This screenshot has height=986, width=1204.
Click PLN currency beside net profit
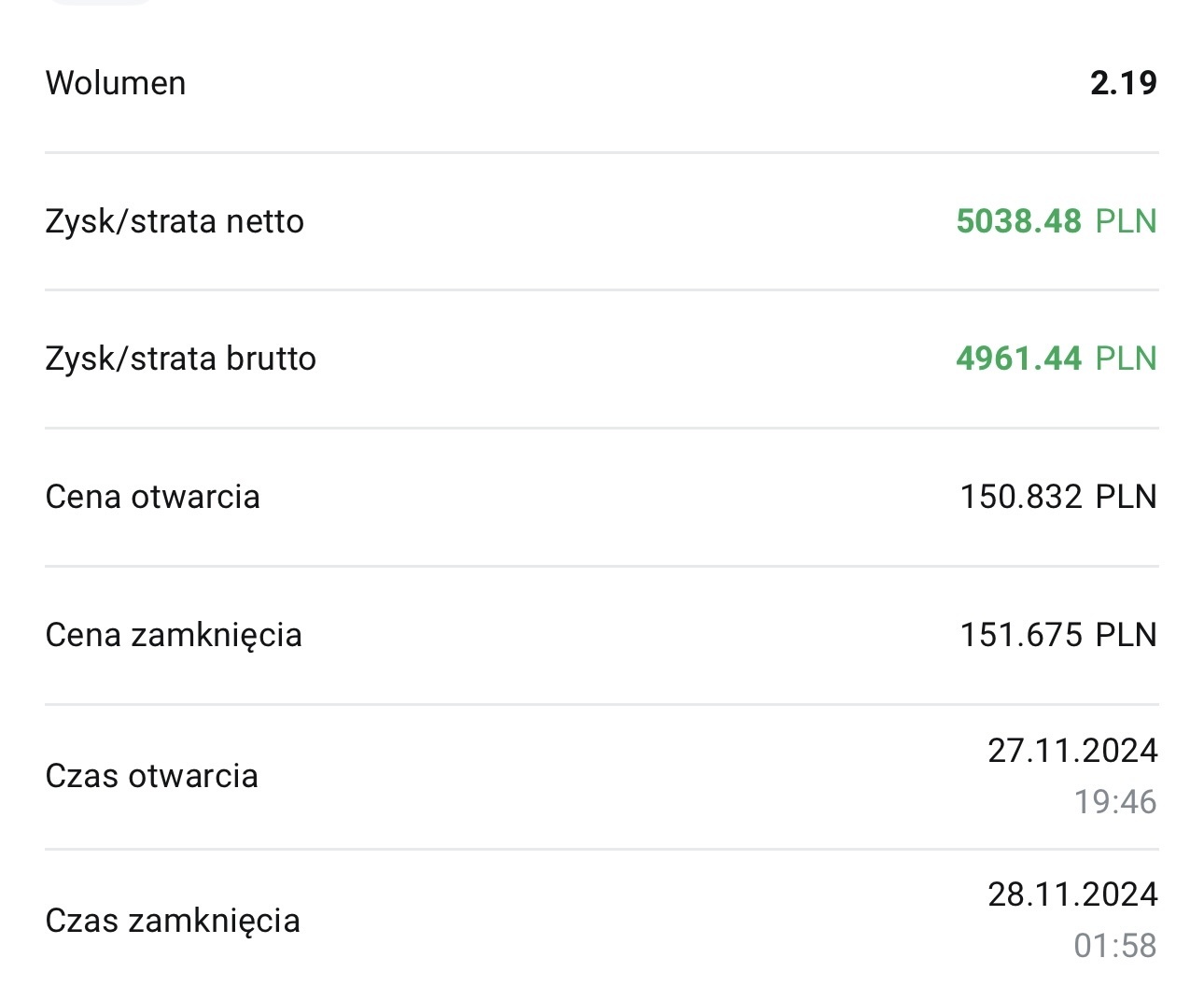1126,221
